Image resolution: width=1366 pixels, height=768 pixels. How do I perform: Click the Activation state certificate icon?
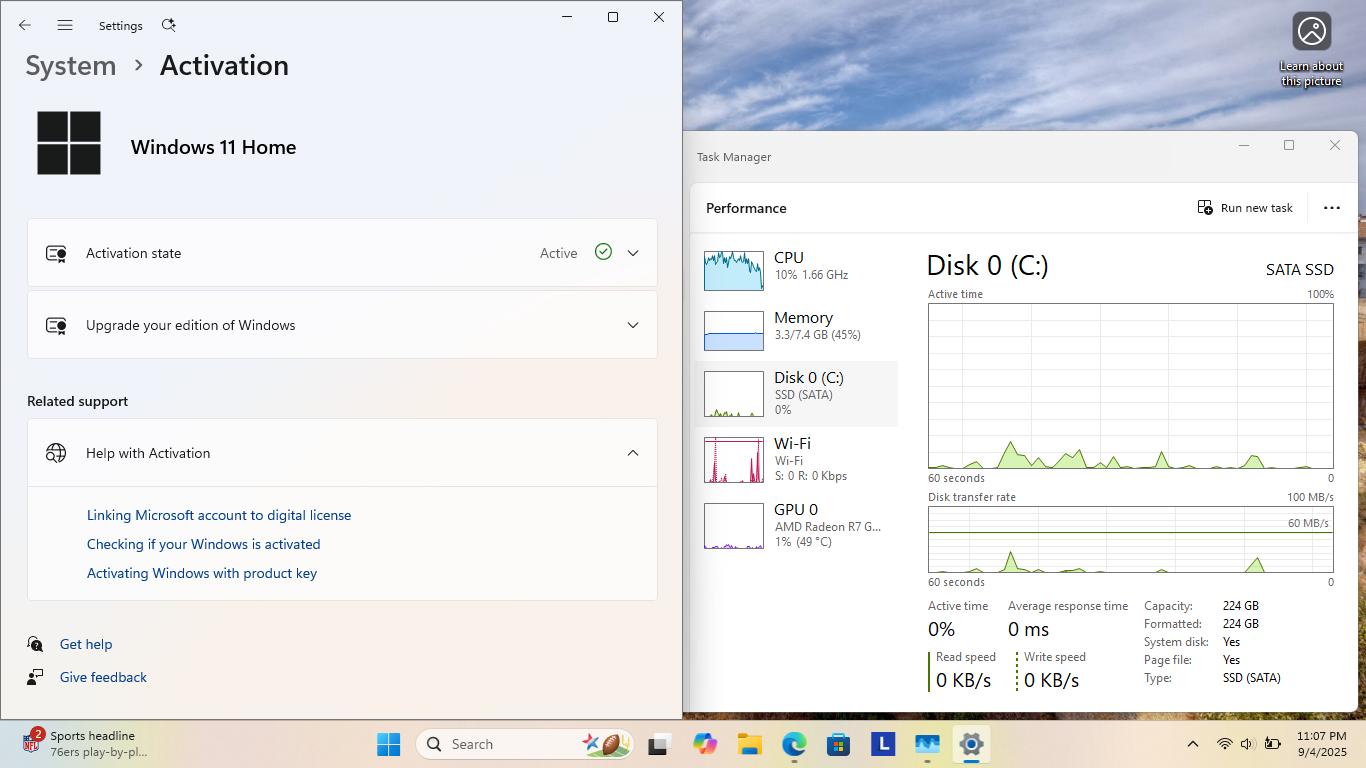tap(56, 253)
